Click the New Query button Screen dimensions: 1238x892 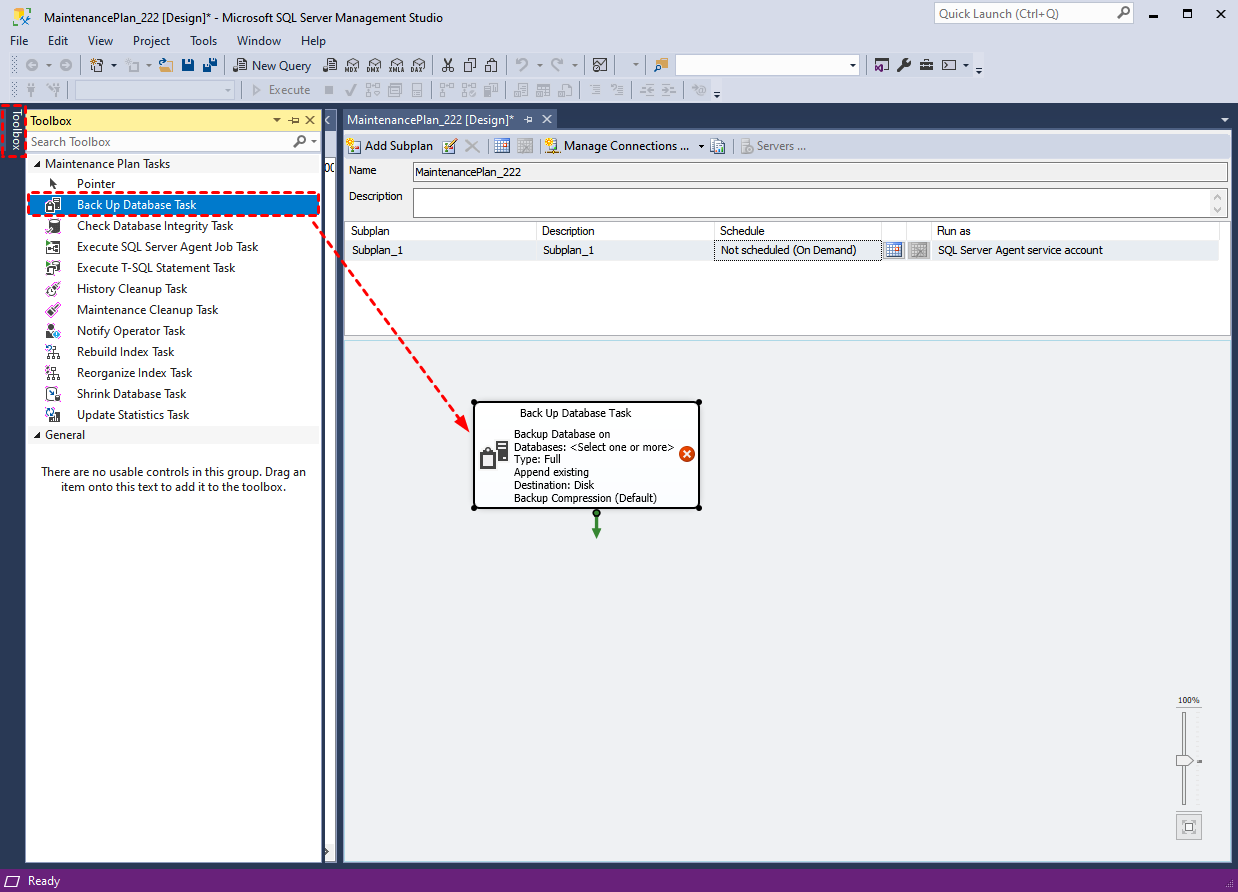click(x=272, y=65)
